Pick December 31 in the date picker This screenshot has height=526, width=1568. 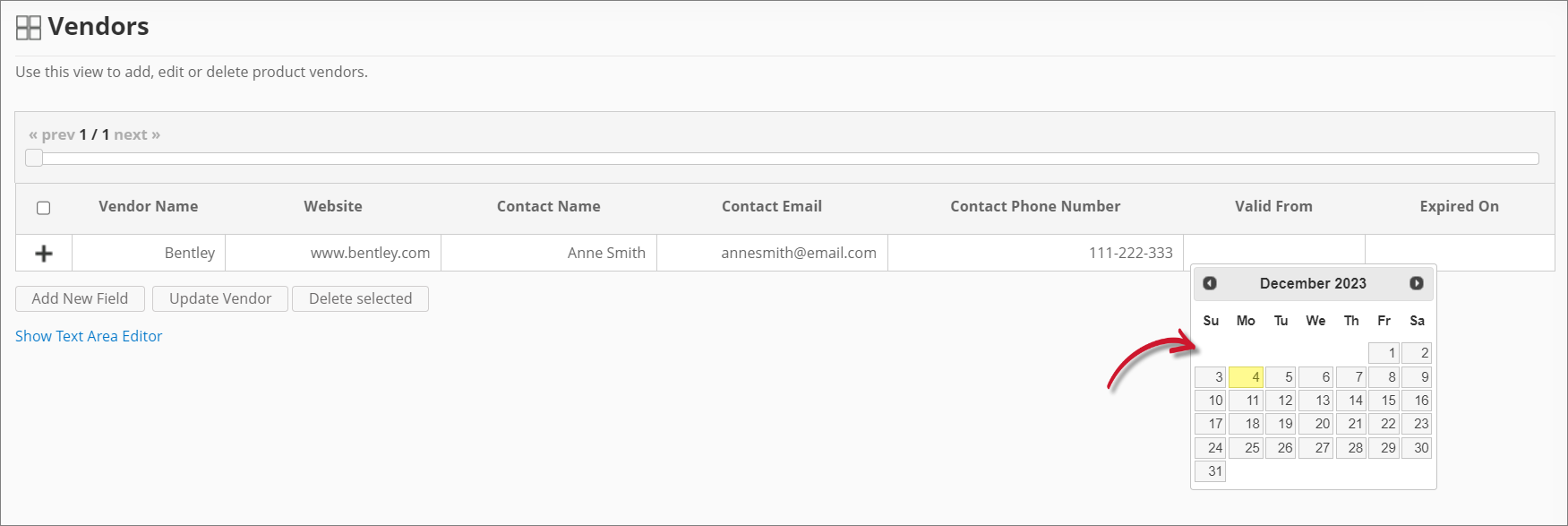click(1210, 471)
